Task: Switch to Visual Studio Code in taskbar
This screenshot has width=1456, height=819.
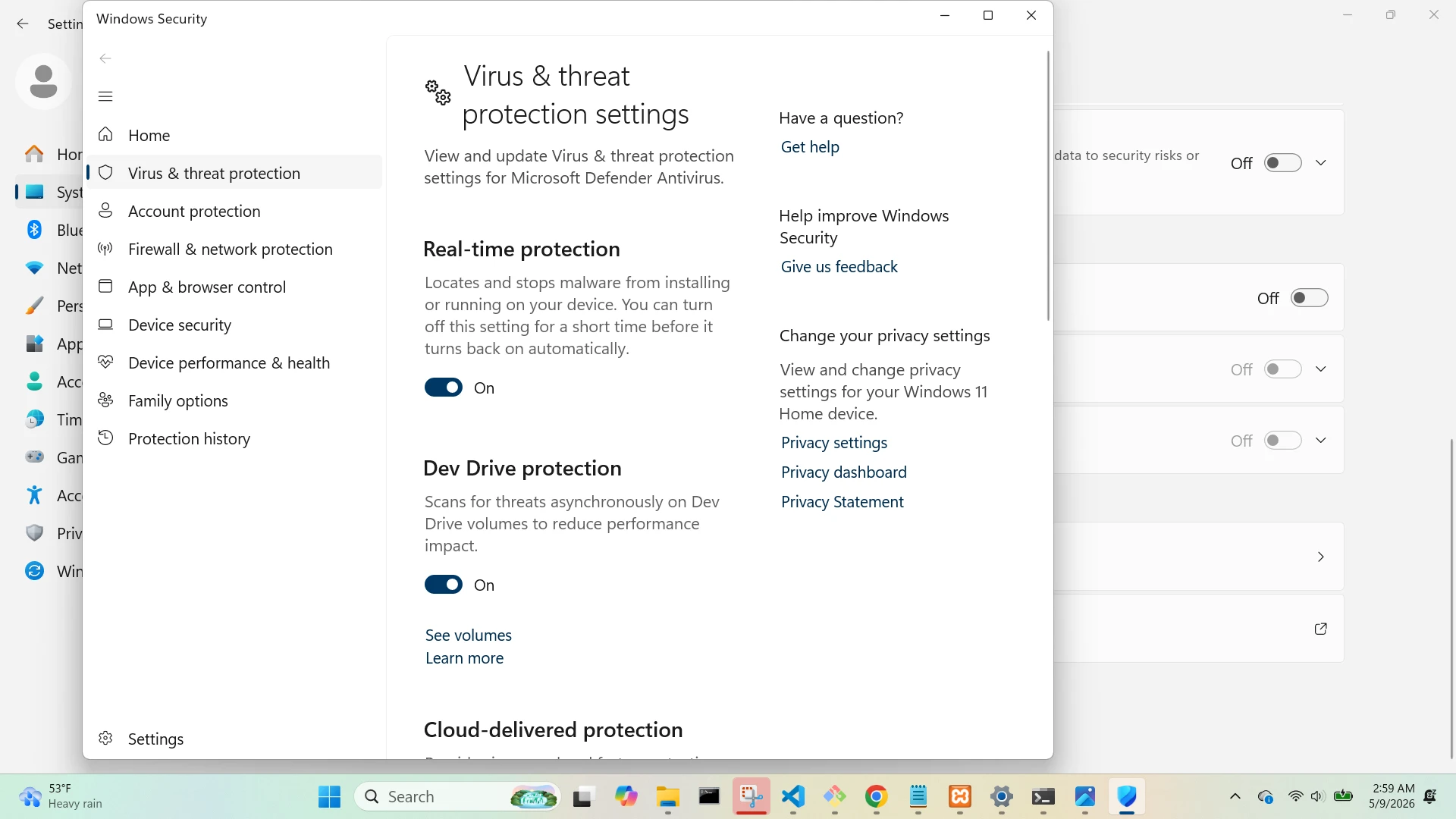Action: pyautogui.click(x=793, y=797)
